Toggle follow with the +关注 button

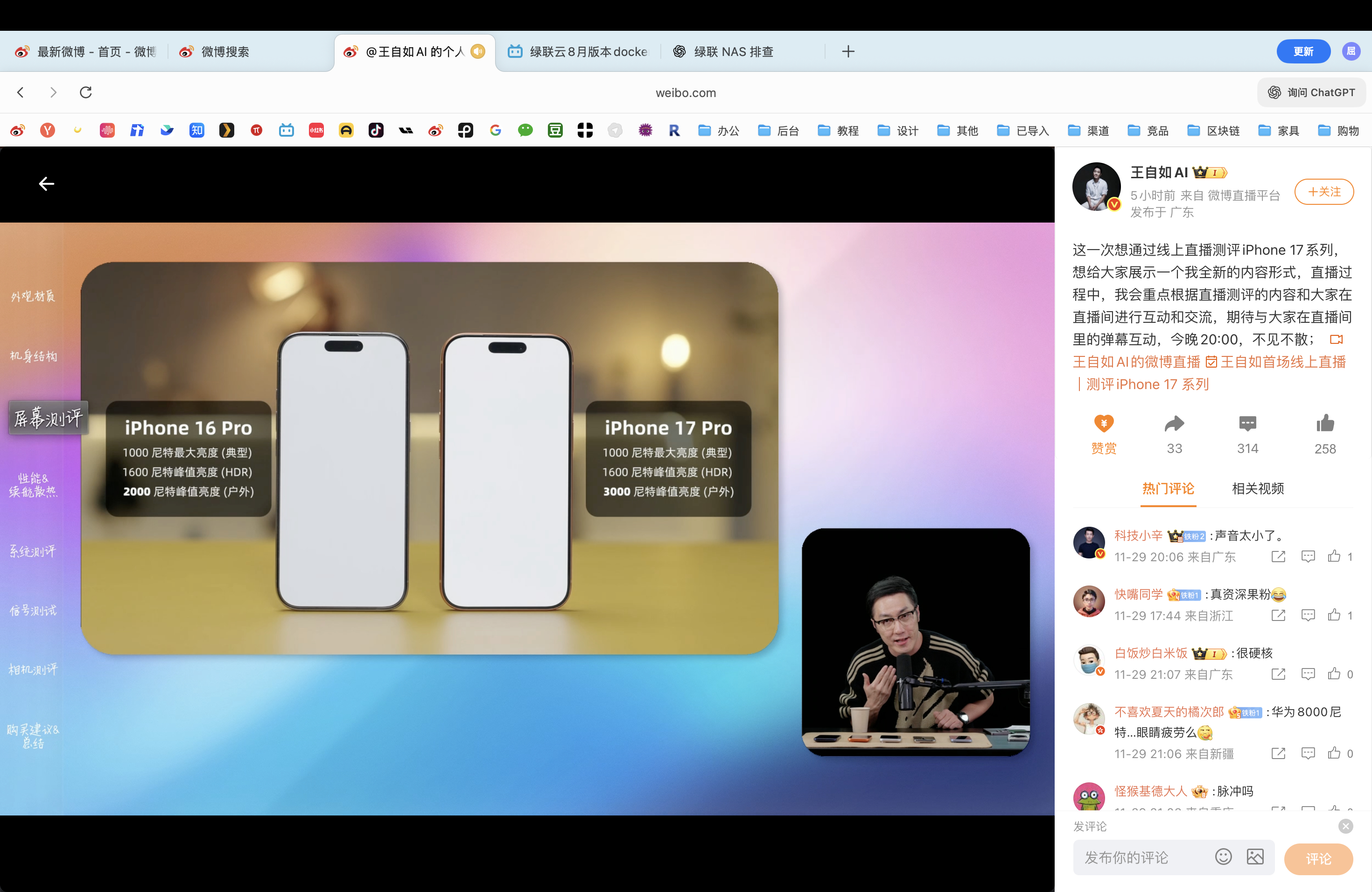pos(1323,192)
